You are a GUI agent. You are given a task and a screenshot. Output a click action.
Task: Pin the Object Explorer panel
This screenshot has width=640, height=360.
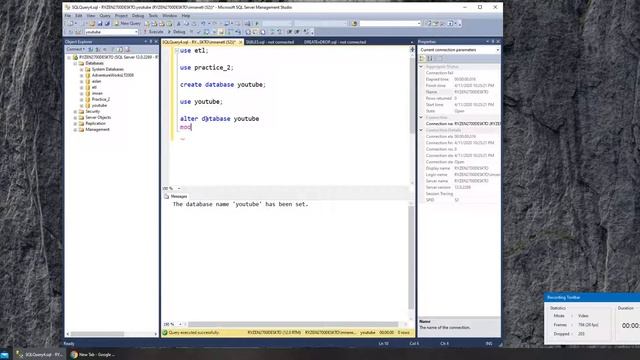click(151, 42)
